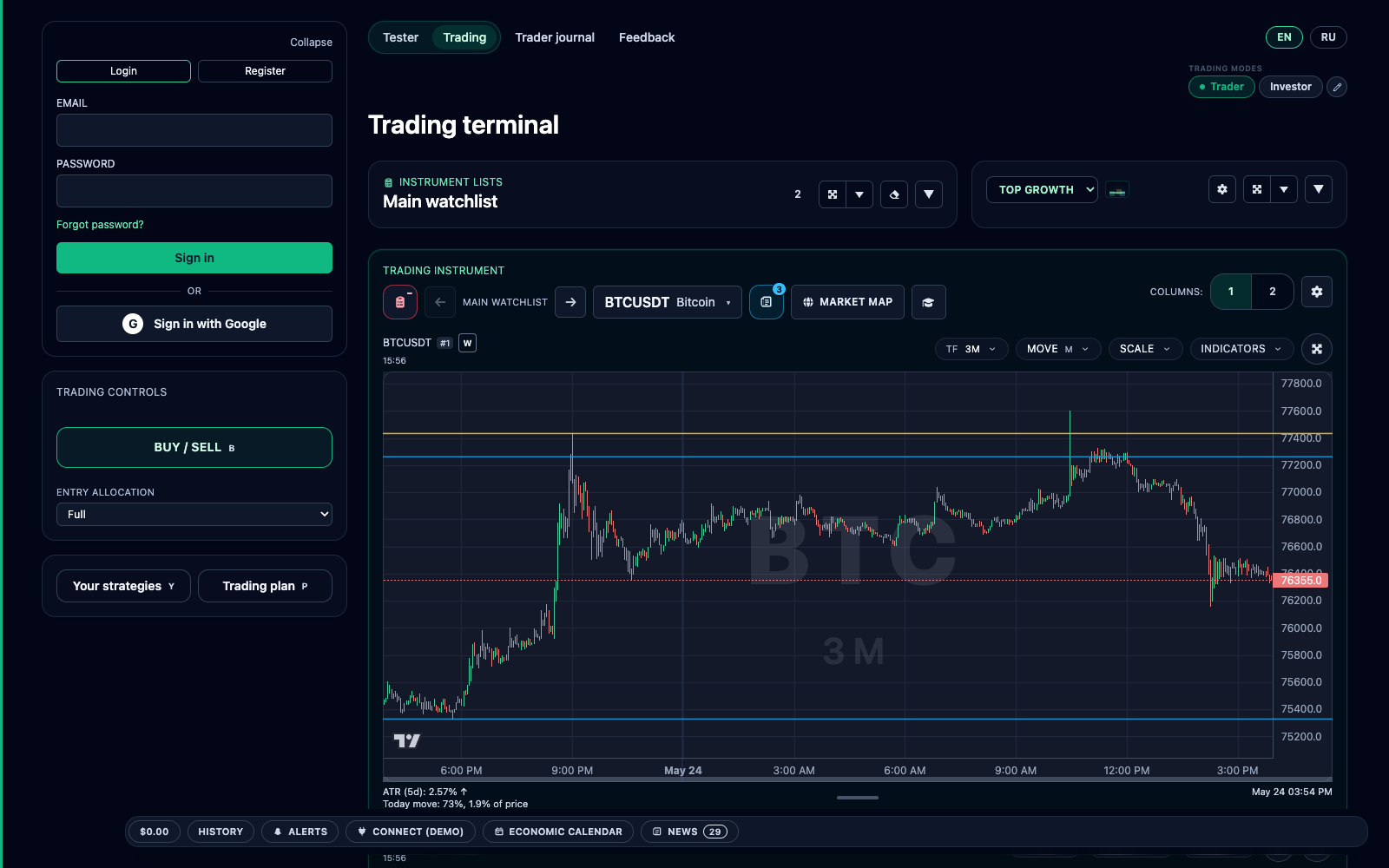Click the TradingView logo on chart
Screen dimensions: 1389x868
(x=406, y=740)
